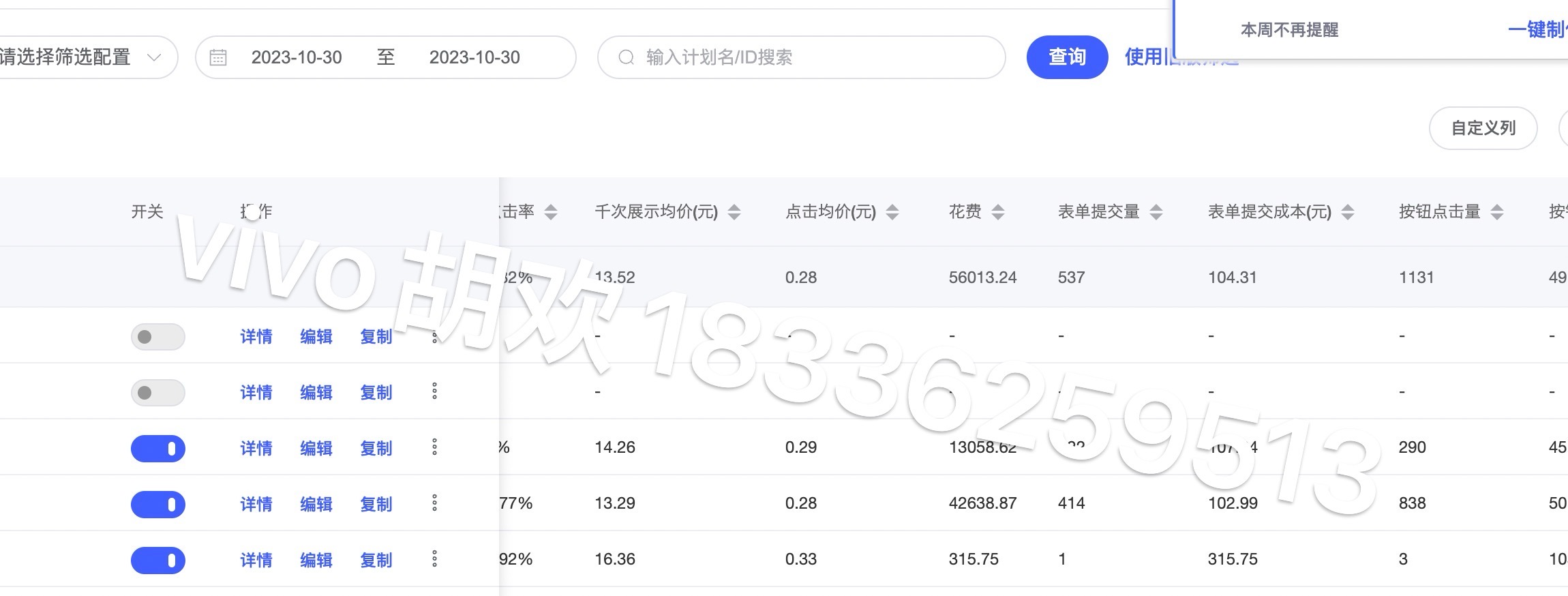The width and height of the screenshot is (1568, 596).
Task: Click 详情 link in first row
Action: (256, 337)
